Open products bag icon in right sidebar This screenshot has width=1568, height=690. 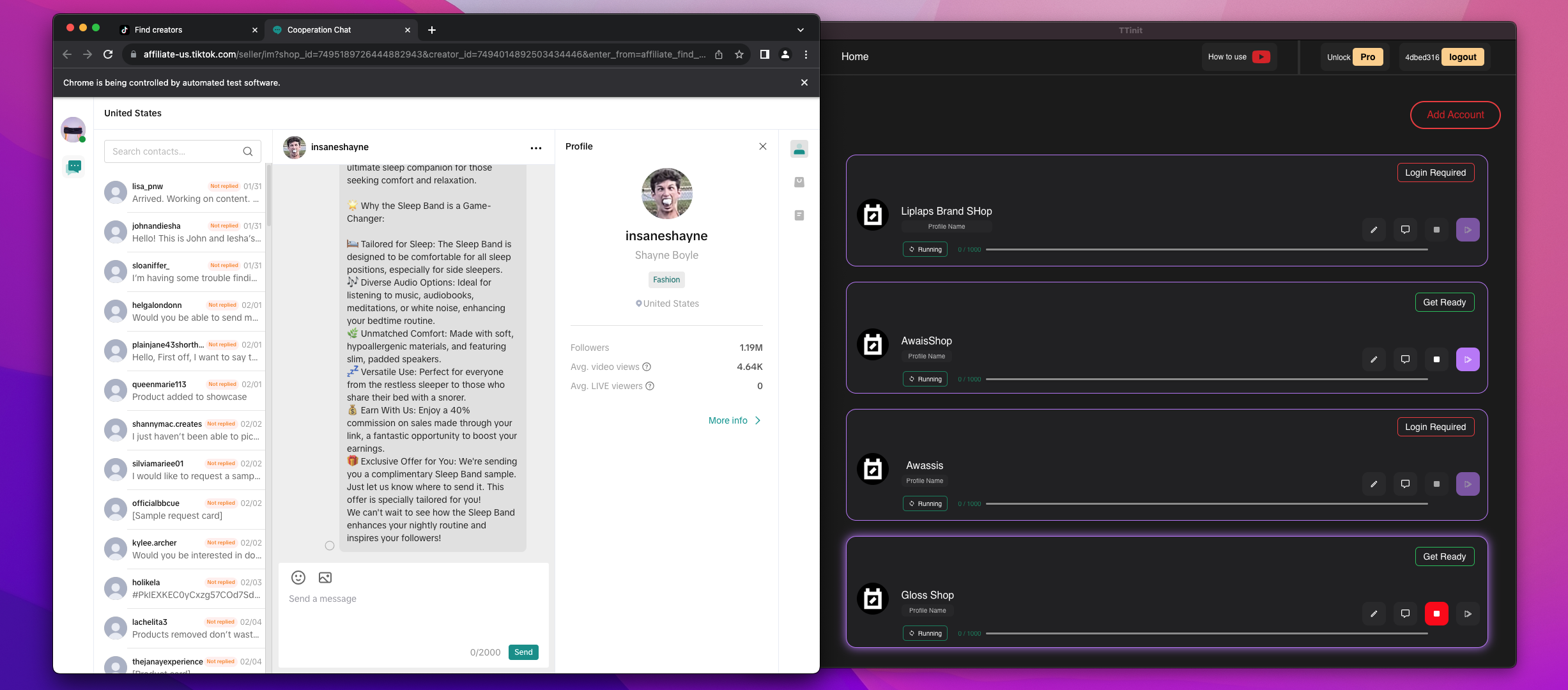799,183
